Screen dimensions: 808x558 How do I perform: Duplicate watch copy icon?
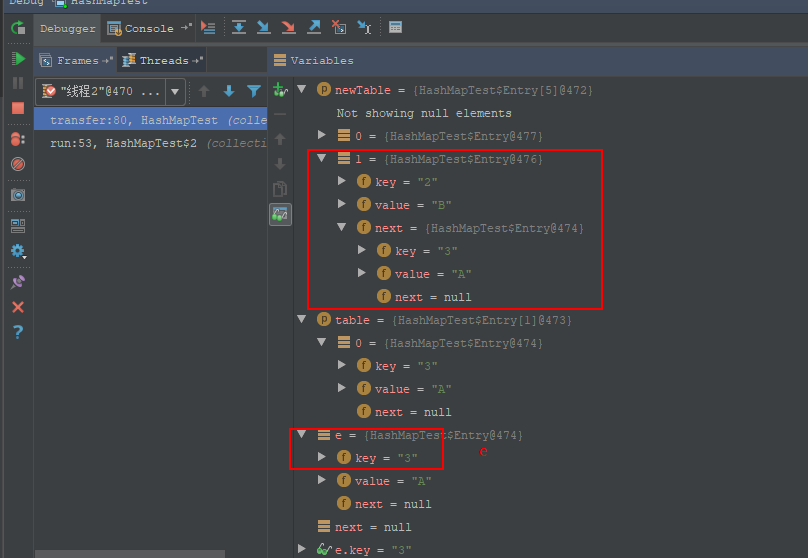pos(280,189)
